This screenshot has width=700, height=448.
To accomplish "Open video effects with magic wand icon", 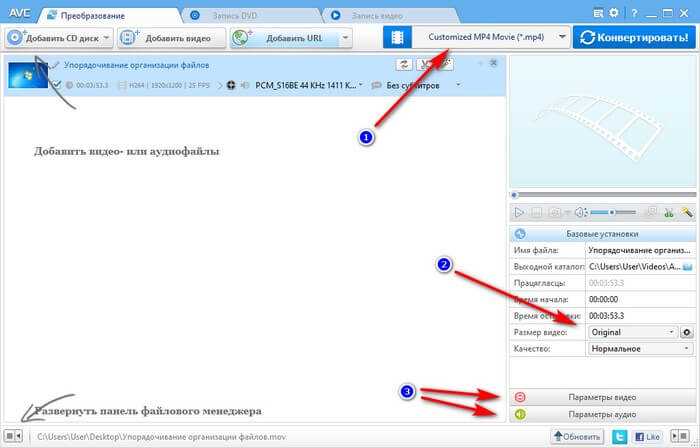I will coord(687,212).
